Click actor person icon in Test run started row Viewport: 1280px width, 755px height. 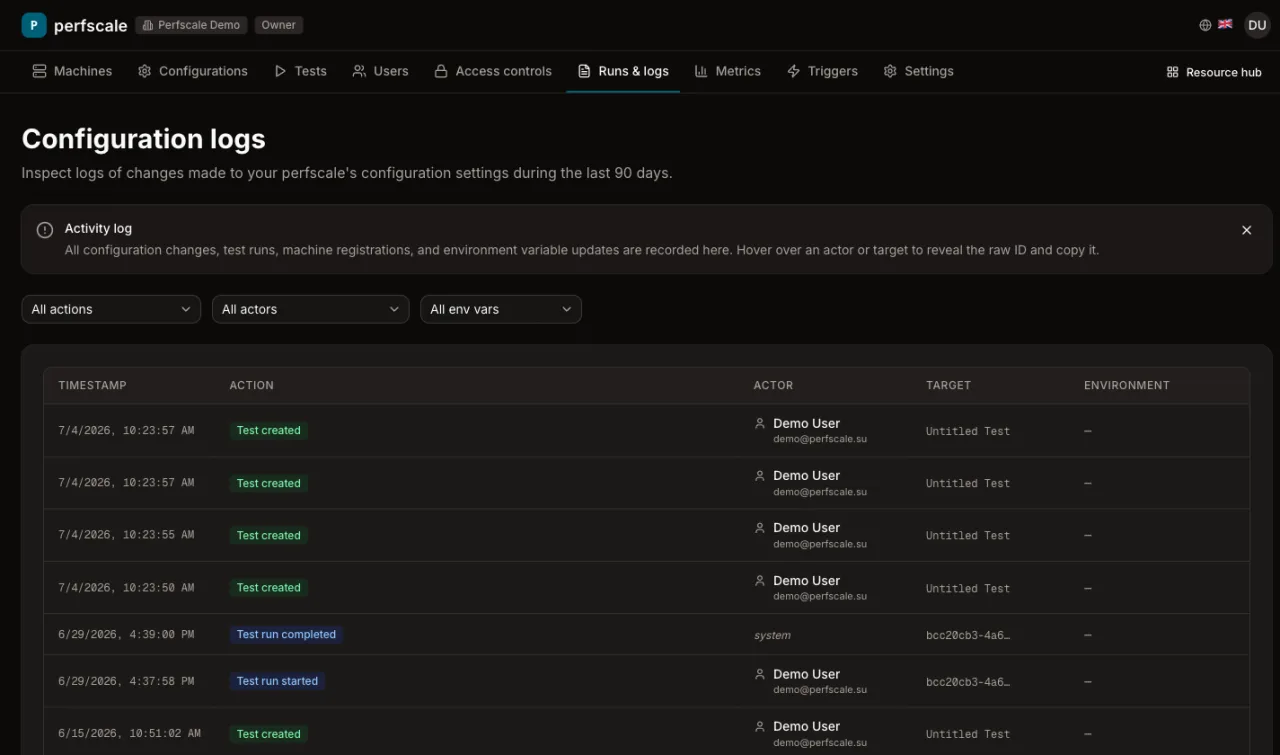760,674
